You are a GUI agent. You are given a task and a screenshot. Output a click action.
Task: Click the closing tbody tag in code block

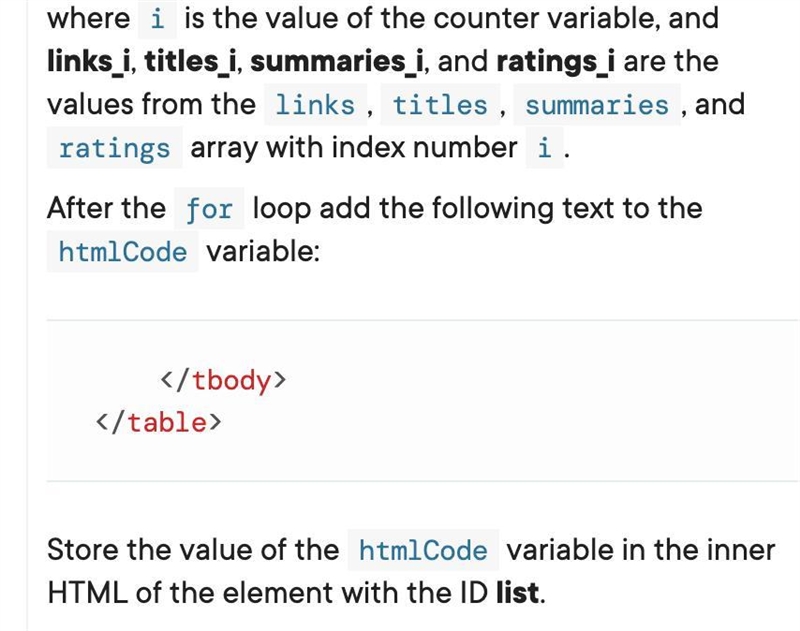pos(223,381)
